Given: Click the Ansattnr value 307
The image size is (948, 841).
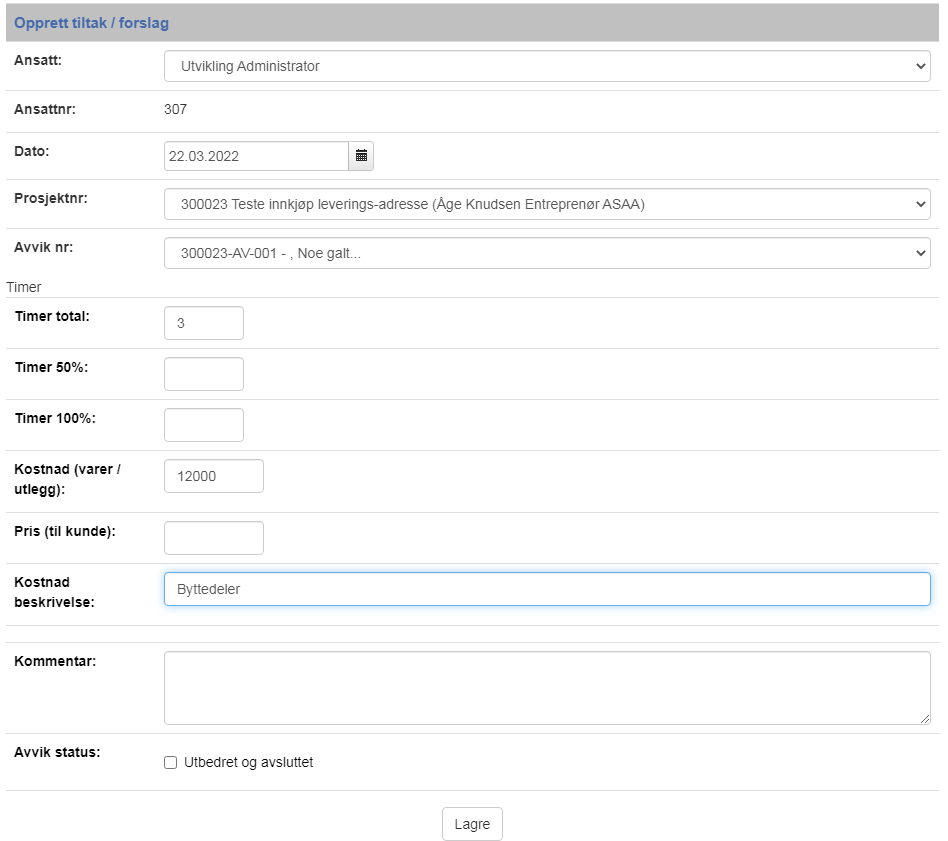Looking at the screenshot, I should pos(175,109).
